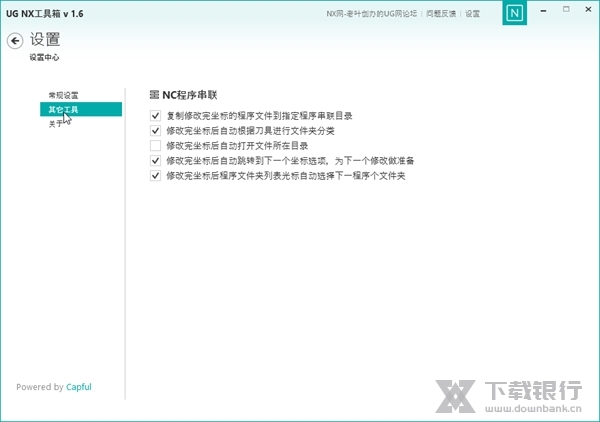
Task: Open 设置 link in the title bar
Action: pyautogui.click(x=472, y=14)
